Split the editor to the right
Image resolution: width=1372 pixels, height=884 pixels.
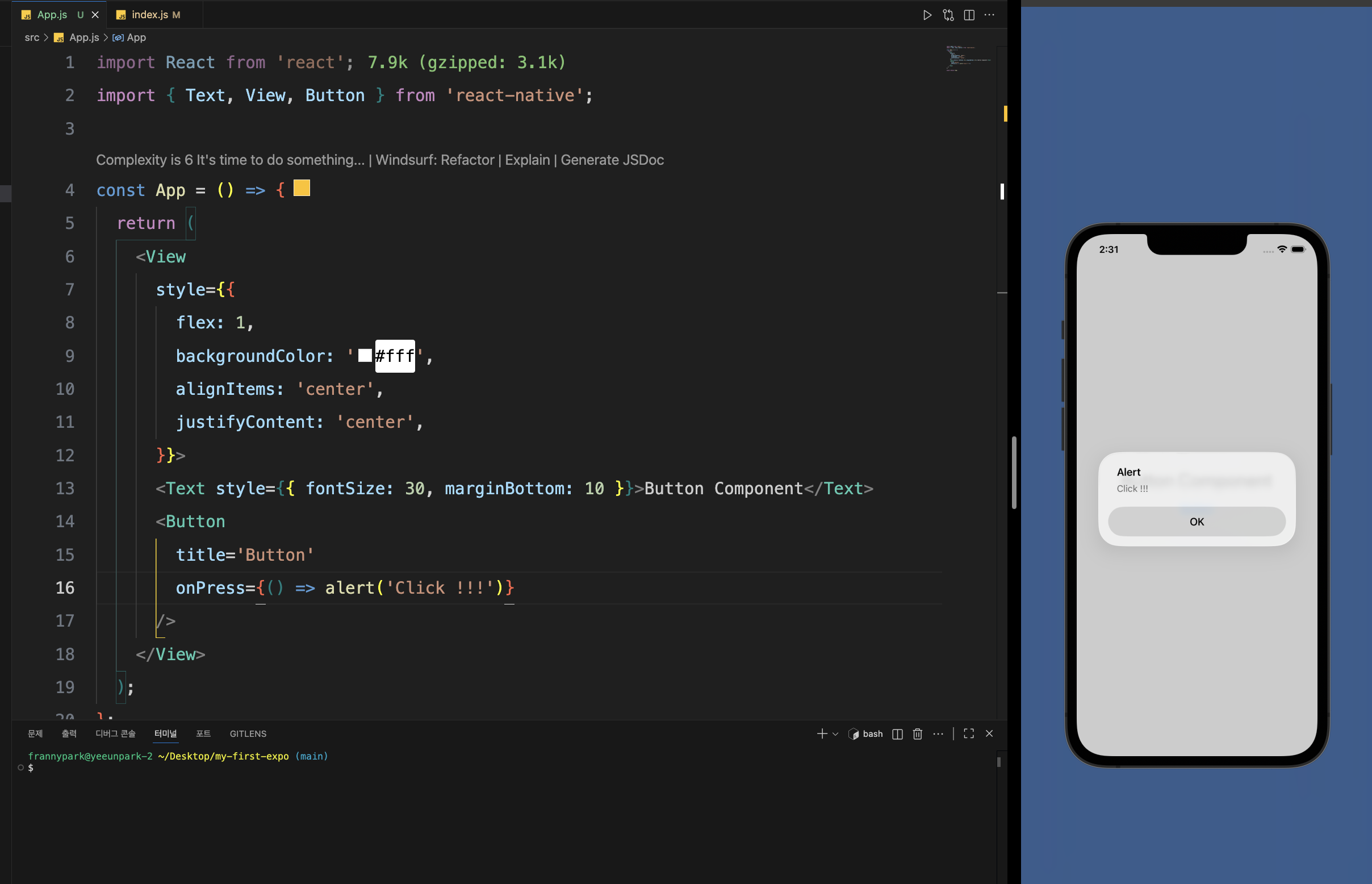[969, 15]
